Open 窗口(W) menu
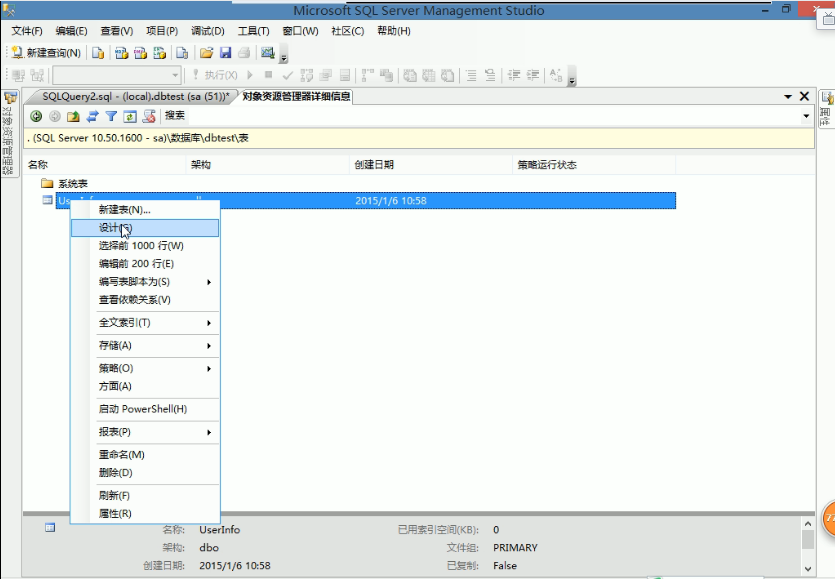Viewport: 835px width, 579px height. [x=300, y=31]
